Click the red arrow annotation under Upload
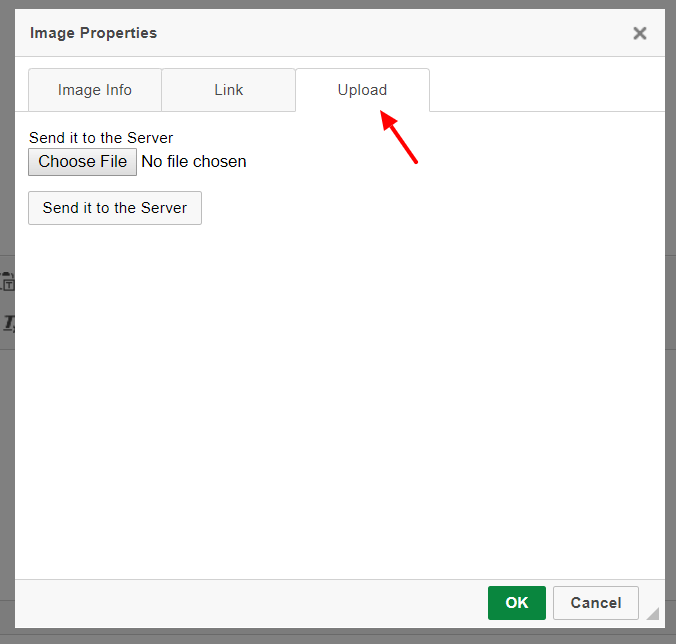The height and width of the screenshot is (644, 676). tap(399, 137)
